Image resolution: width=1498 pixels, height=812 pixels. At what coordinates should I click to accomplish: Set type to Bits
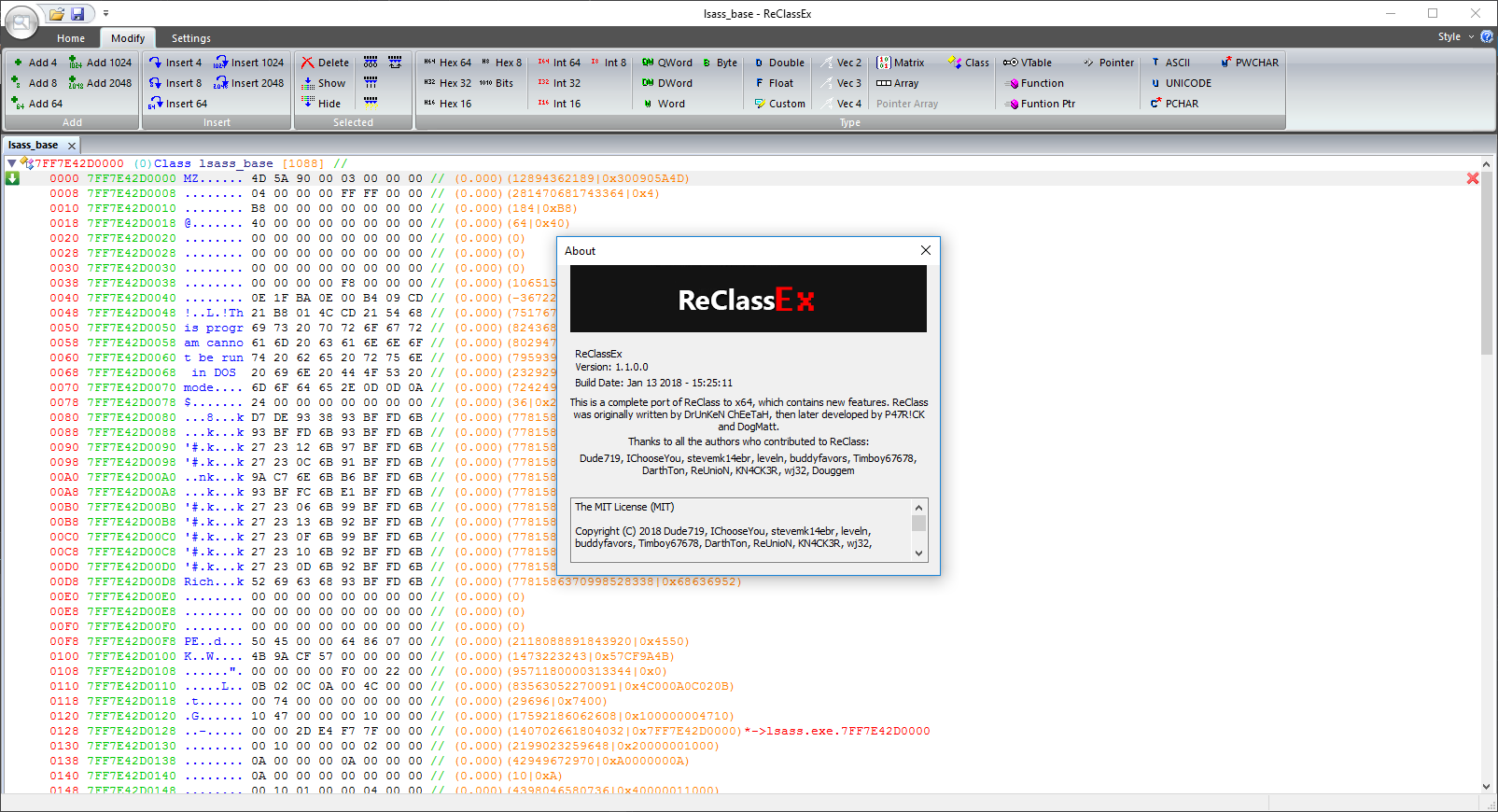point(497,83)
